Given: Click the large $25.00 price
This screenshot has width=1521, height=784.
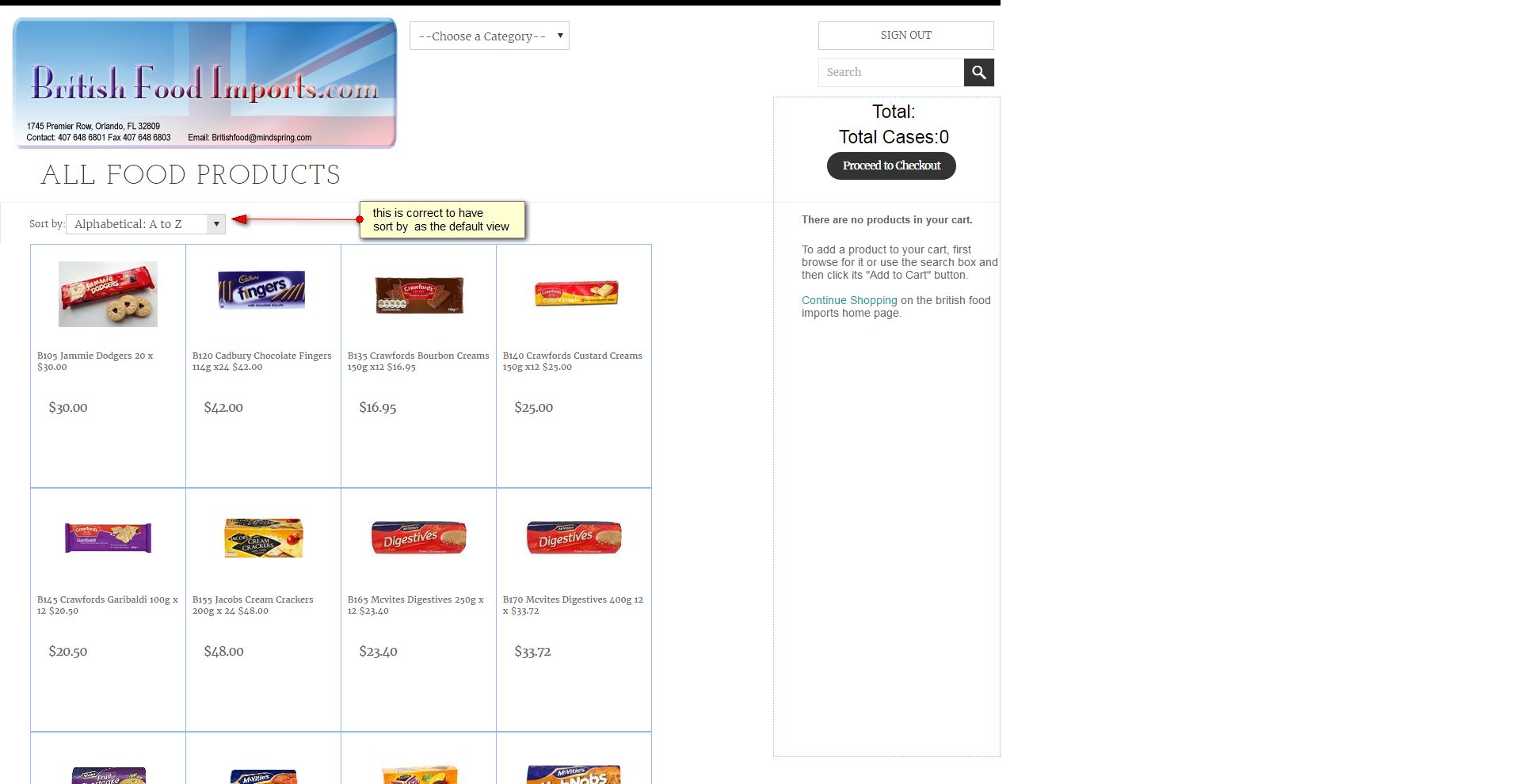Looking at the screenshot, I should click(x=534, y=408).
